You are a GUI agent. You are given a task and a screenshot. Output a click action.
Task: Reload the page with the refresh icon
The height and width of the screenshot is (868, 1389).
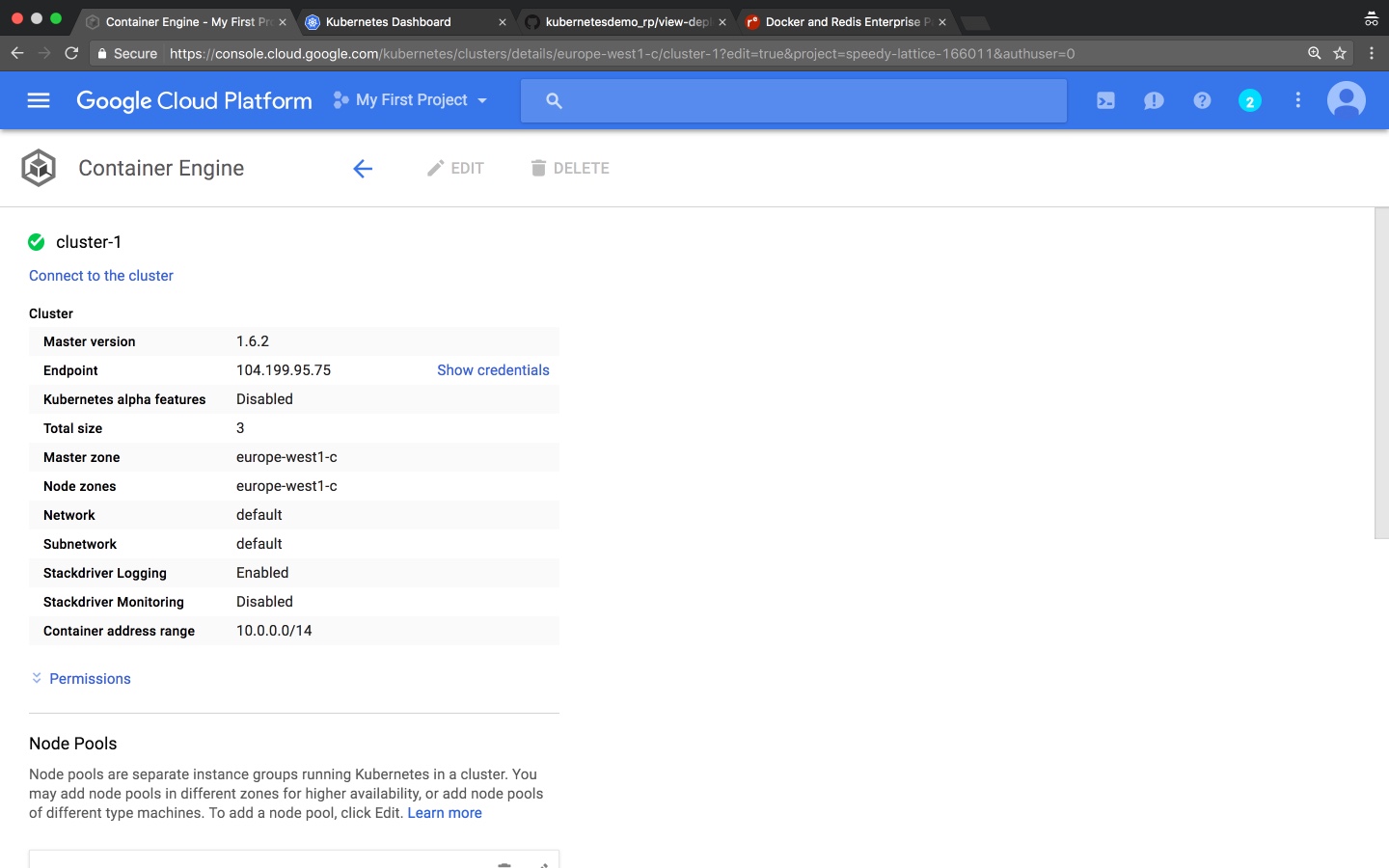point(71,53)
